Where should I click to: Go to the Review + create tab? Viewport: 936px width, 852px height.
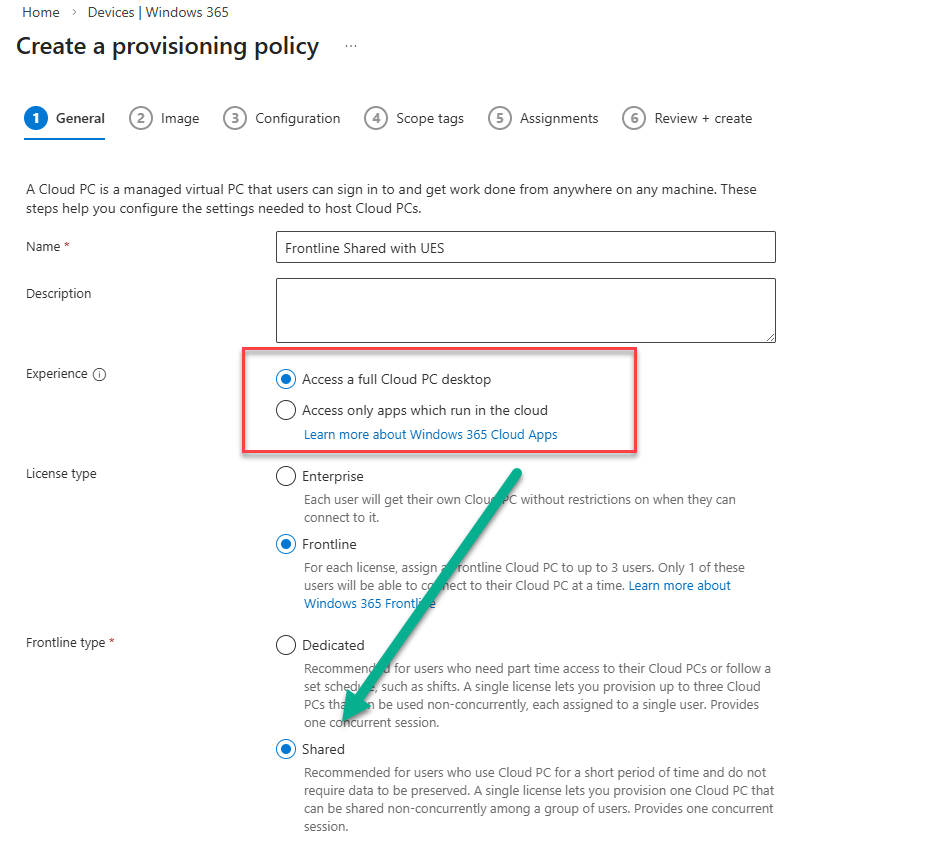[x=703, y=118]
